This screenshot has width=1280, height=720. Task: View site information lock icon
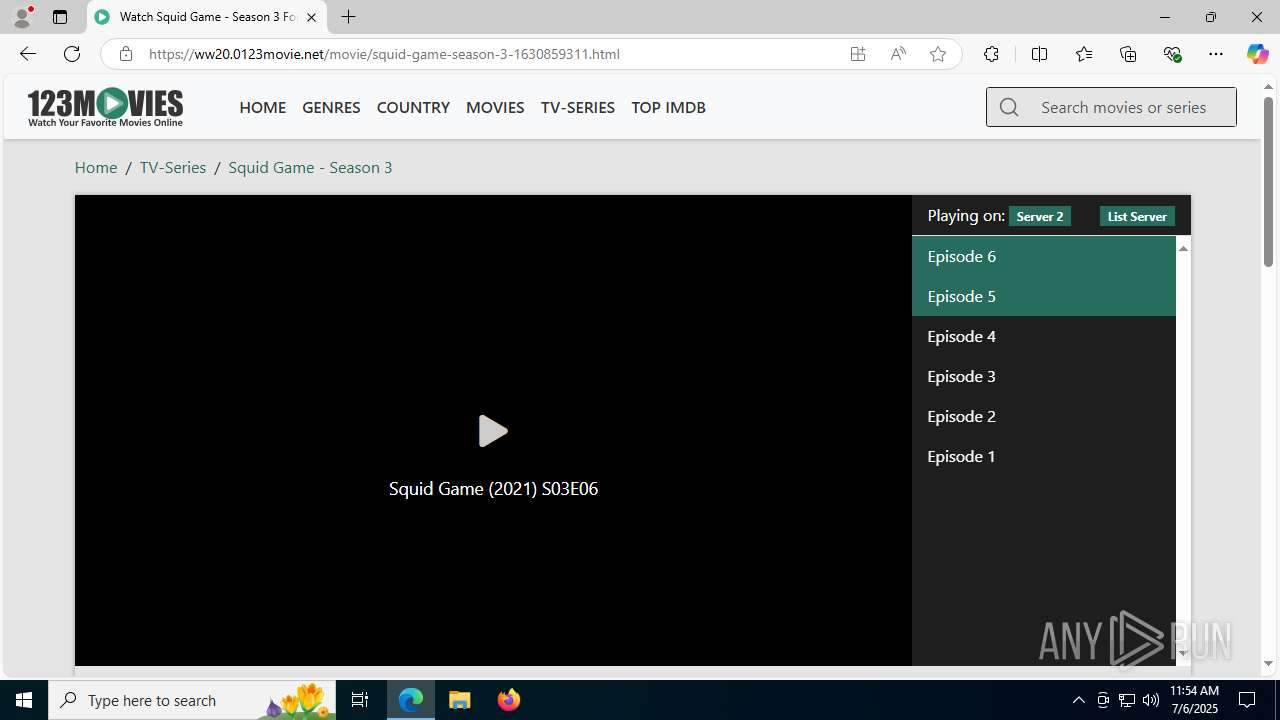pos(125,54)
